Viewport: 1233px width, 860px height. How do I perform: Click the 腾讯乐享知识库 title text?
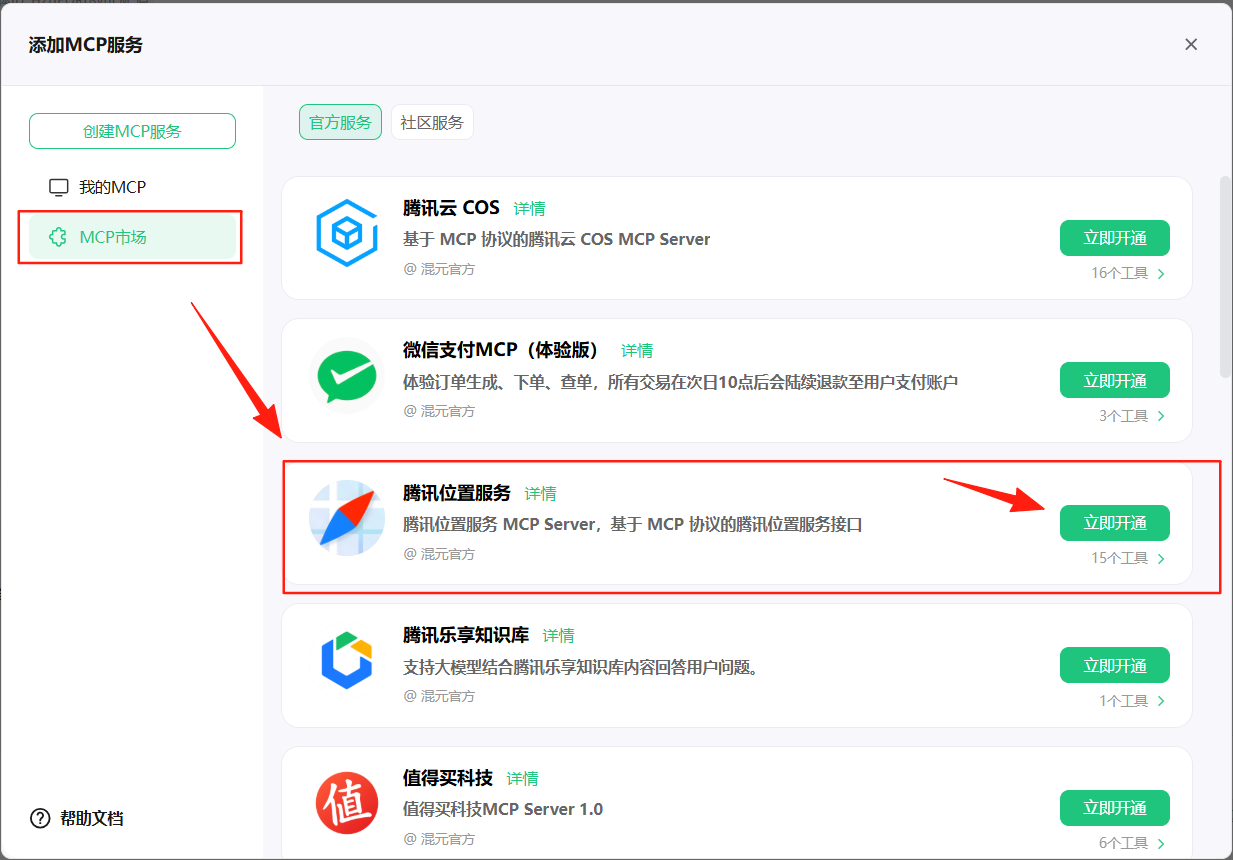click(x=466, y=635)
